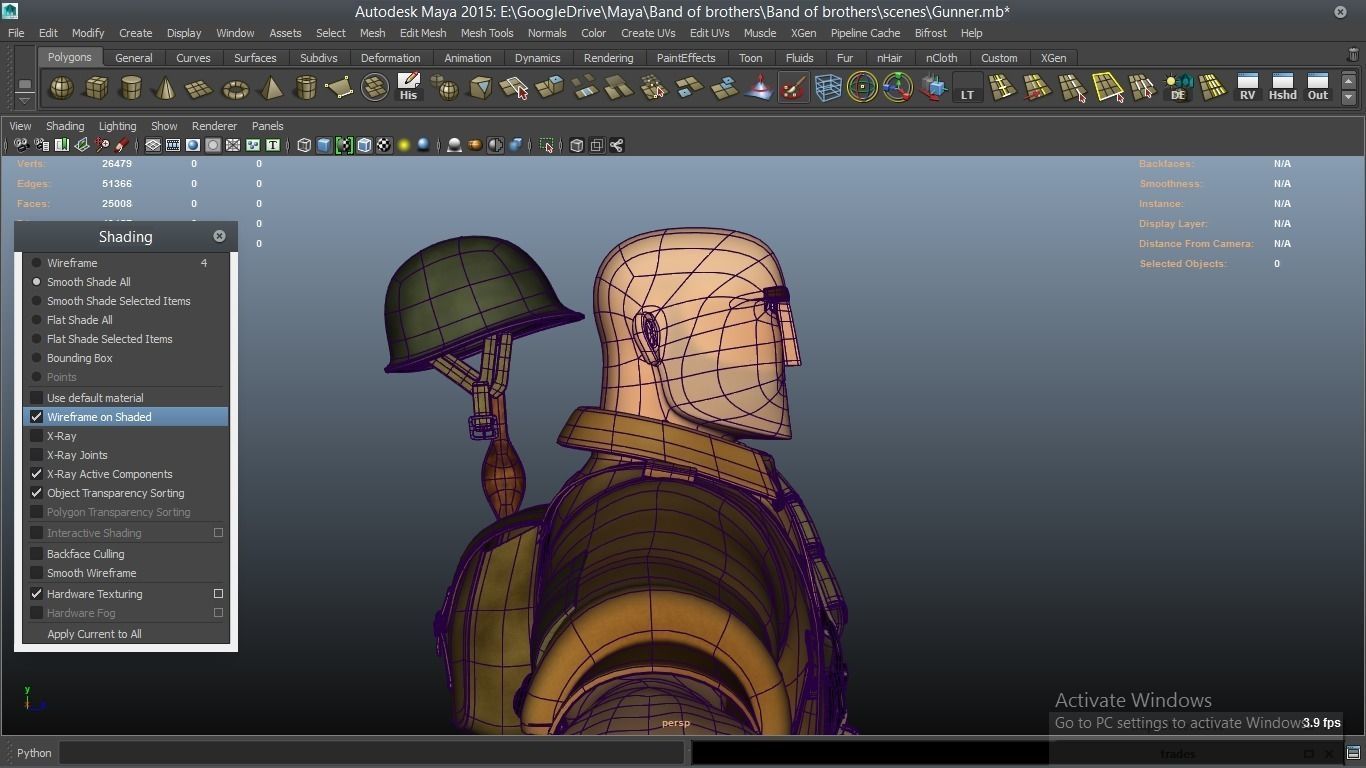Open the Hshd Hypershade shelf button

(1282, 88)
